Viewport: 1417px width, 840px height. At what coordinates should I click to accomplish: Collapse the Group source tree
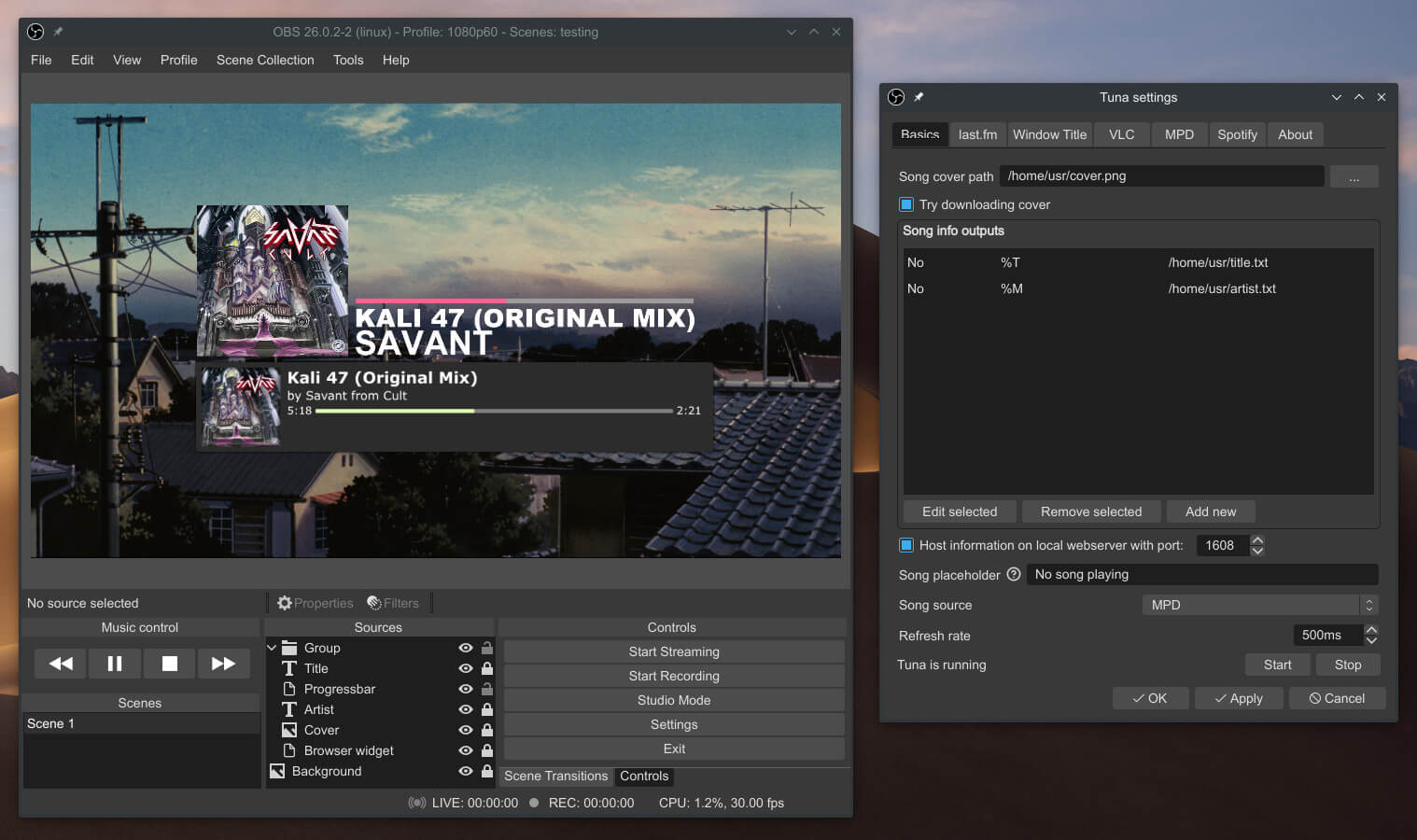273,648
